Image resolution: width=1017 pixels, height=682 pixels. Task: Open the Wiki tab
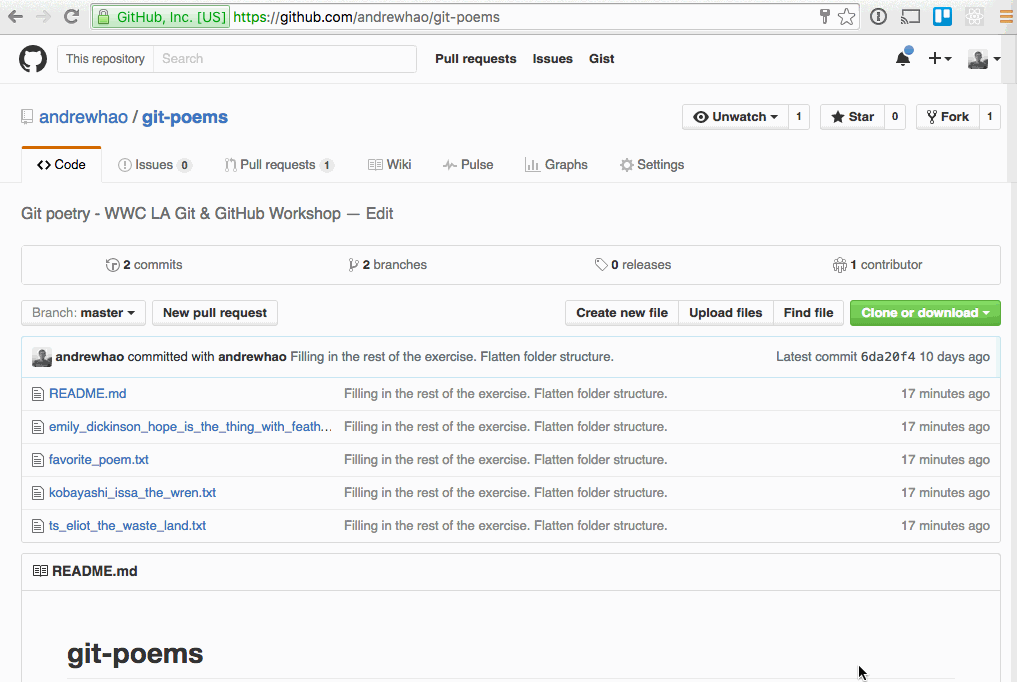(389, 165)
